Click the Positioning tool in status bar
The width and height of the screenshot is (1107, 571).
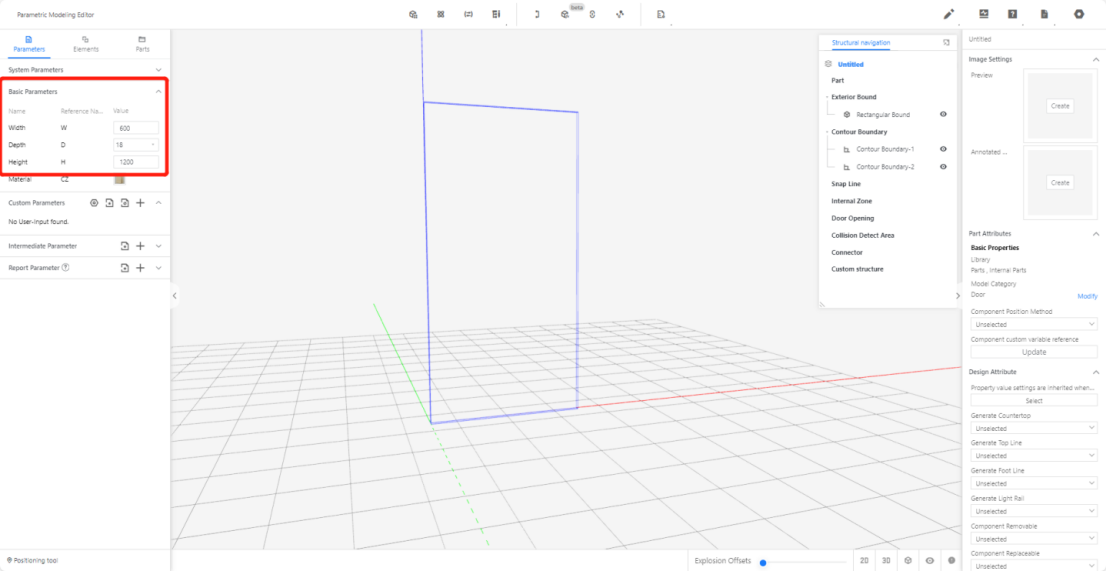32,560
